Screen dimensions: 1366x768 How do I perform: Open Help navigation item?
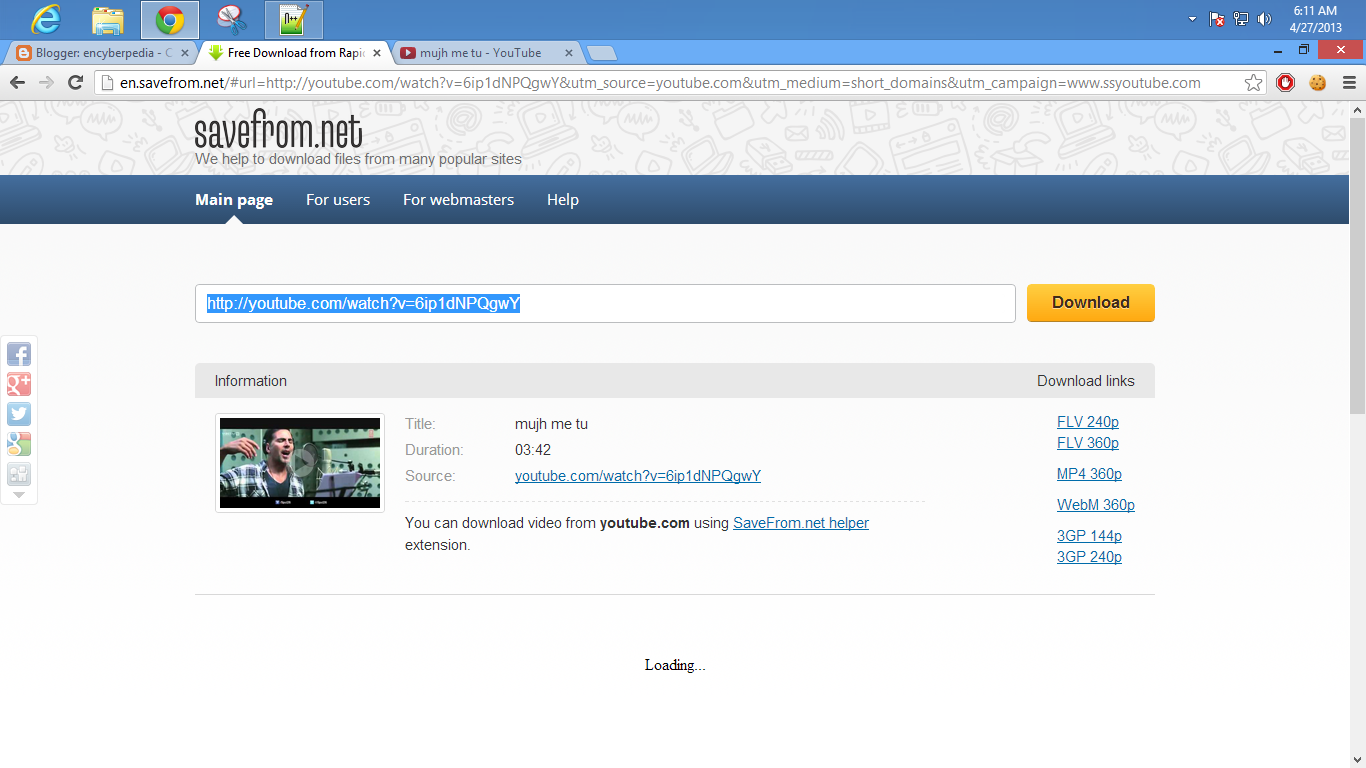tap(563, 200)
